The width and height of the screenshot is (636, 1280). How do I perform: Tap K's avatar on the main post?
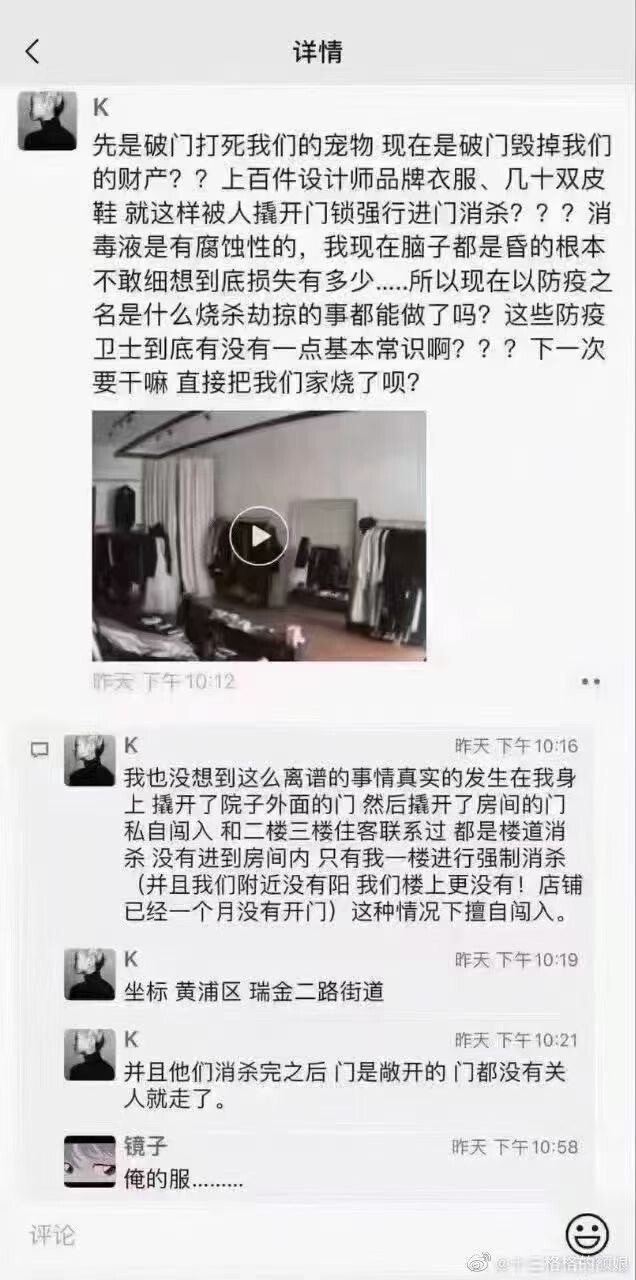tap(47, 121)
